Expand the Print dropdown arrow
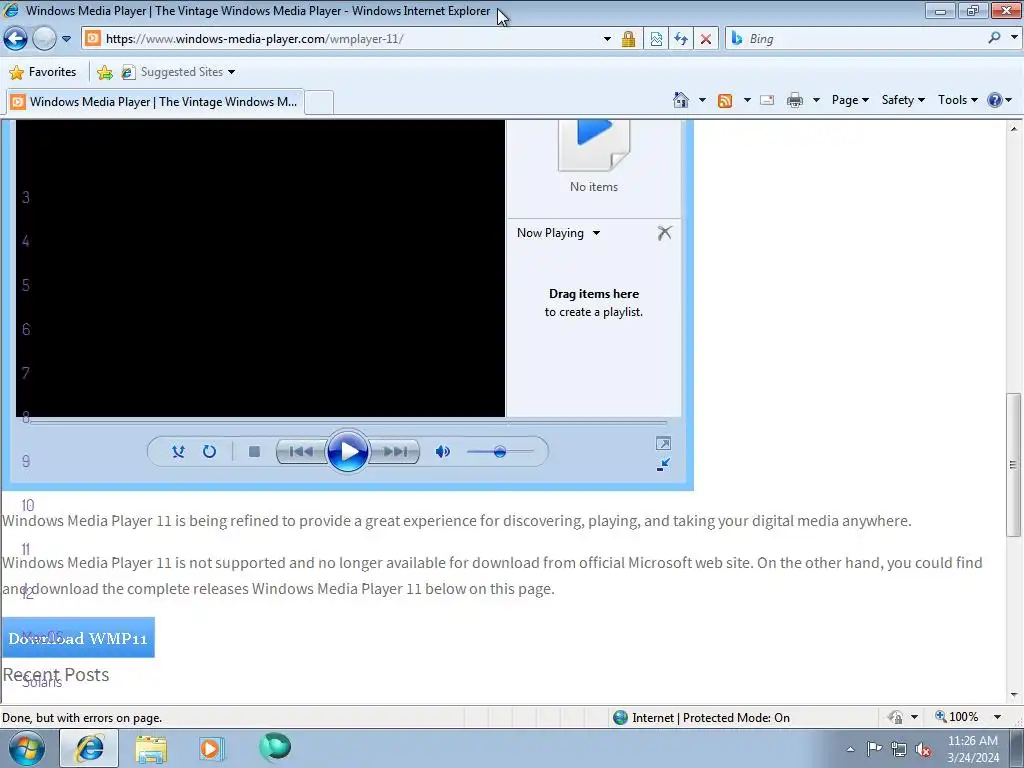1024x768 pixels. [816, 100]
